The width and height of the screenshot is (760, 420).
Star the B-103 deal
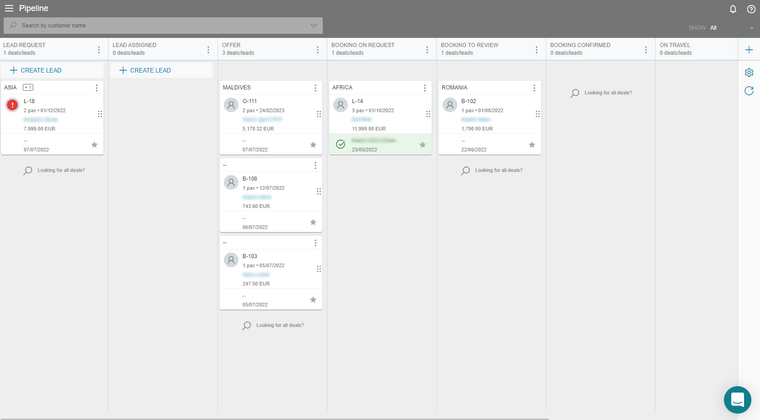click(313, 300)
